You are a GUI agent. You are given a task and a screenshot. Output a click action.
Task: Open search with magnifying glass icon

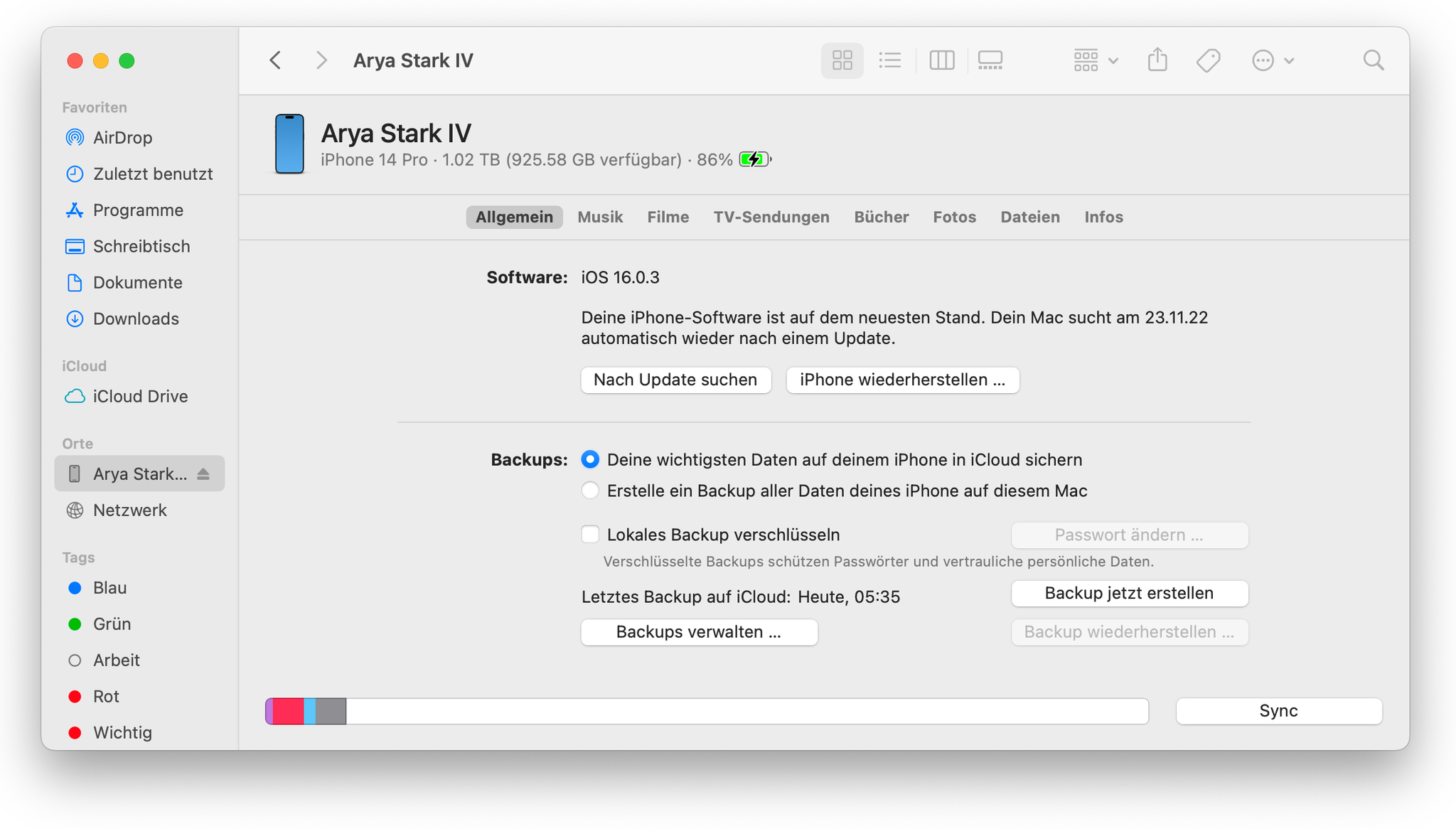(x=1373, y=60)
